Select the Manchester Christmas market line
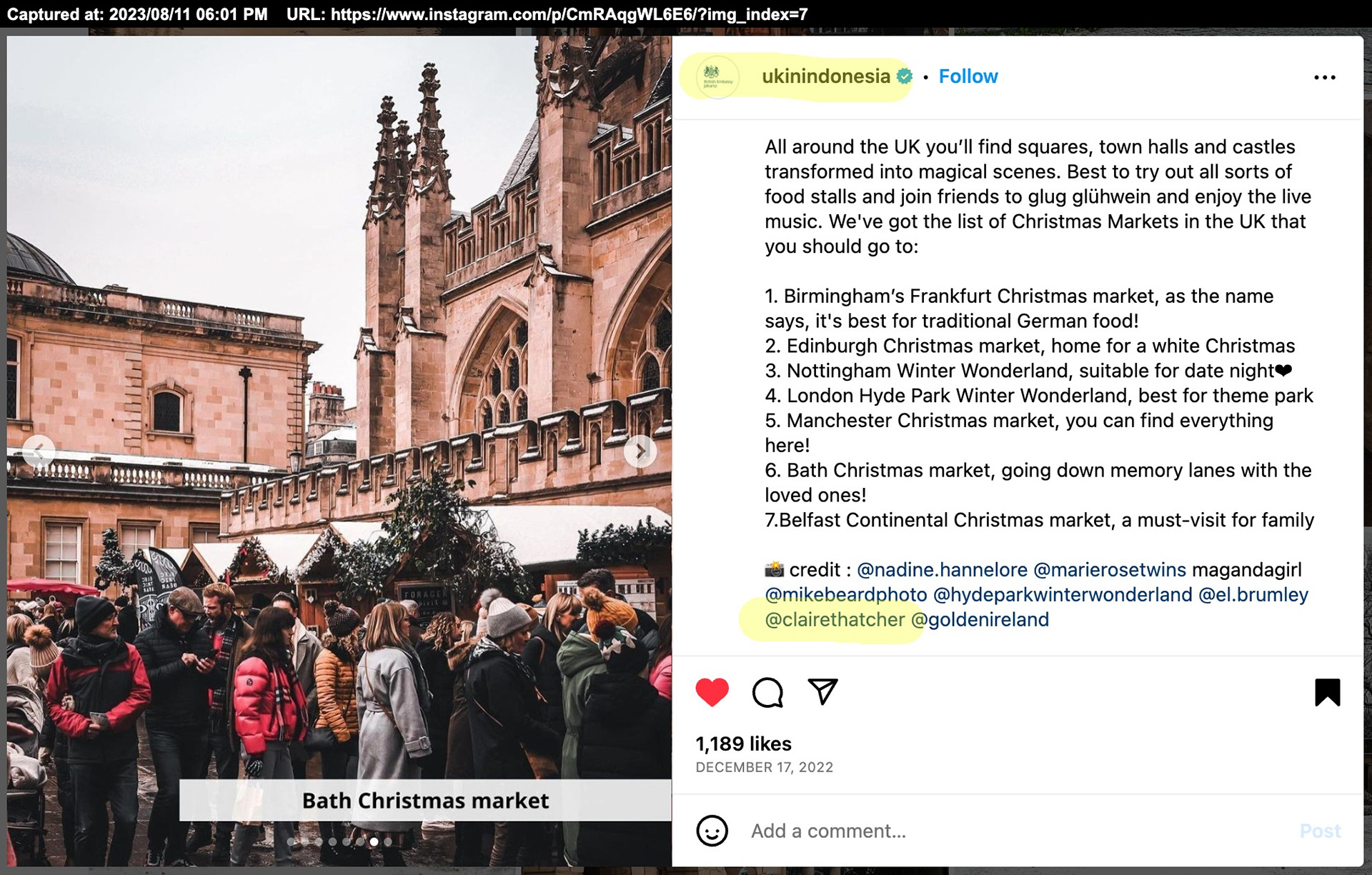Image resolution: width=1372 pixels, height=875 pixels. coord(1019,433)
